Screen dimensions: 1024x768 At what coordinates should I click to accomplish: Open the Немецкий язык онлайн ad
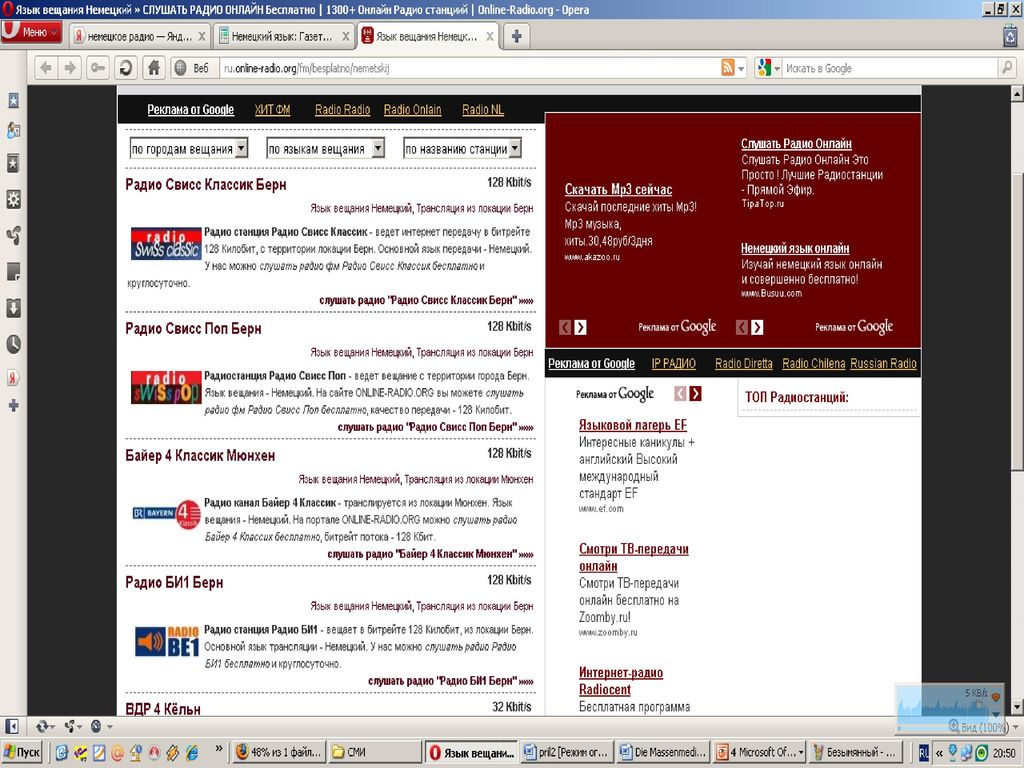pyautogui.click(x=795, y=248)
